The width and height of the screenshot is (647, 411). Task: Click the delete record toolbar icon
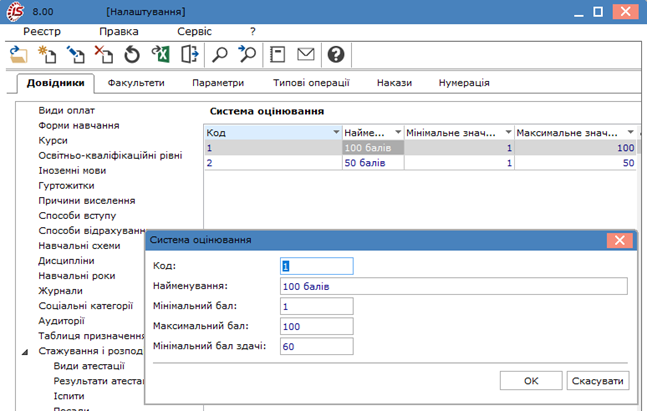click(x=104, y=54)
